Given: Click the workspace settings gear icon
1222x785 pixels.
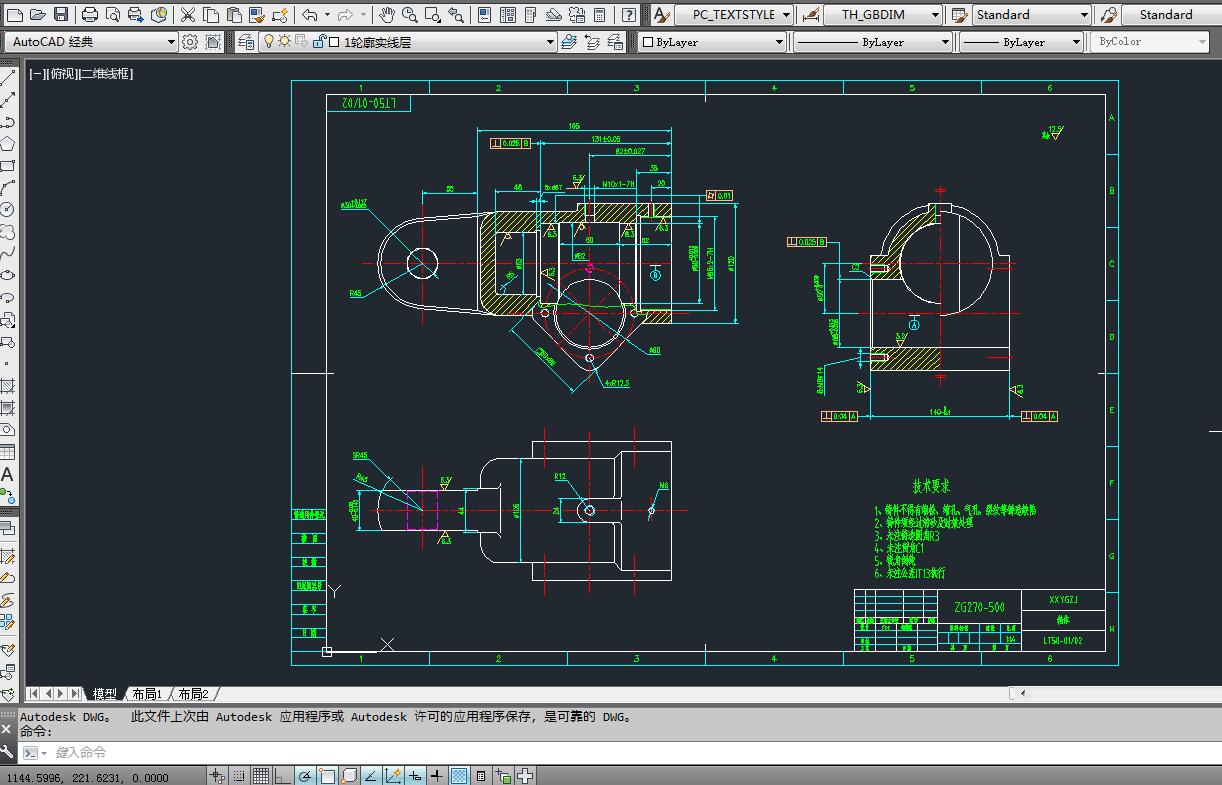Looking at the screenshot, I should point(190,41).
